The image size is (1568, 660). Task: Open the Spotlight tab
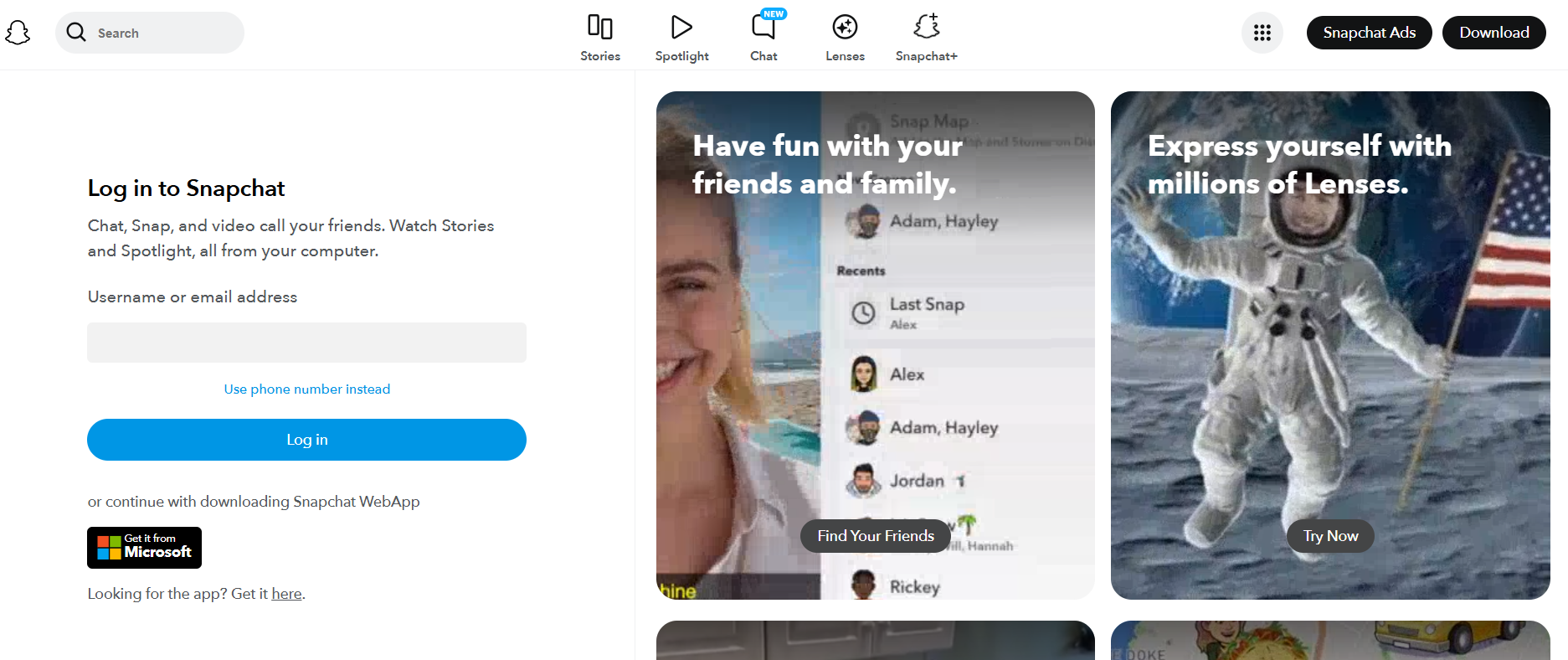point(681,38)
